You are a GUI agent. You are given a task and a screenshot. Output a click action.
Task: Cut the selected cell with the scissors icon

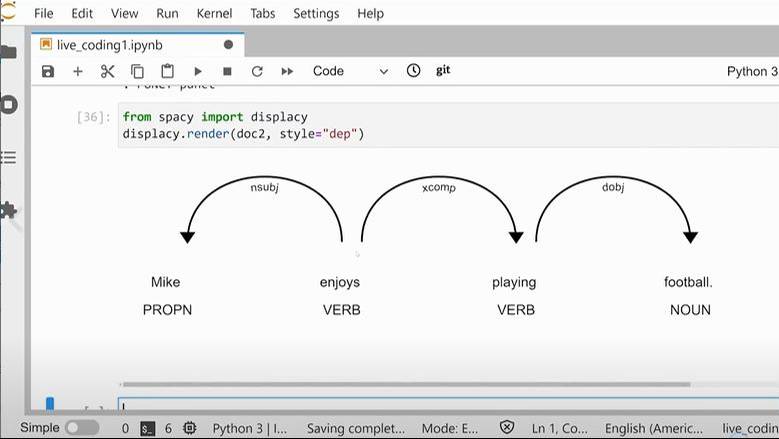(x=107, y=72)
